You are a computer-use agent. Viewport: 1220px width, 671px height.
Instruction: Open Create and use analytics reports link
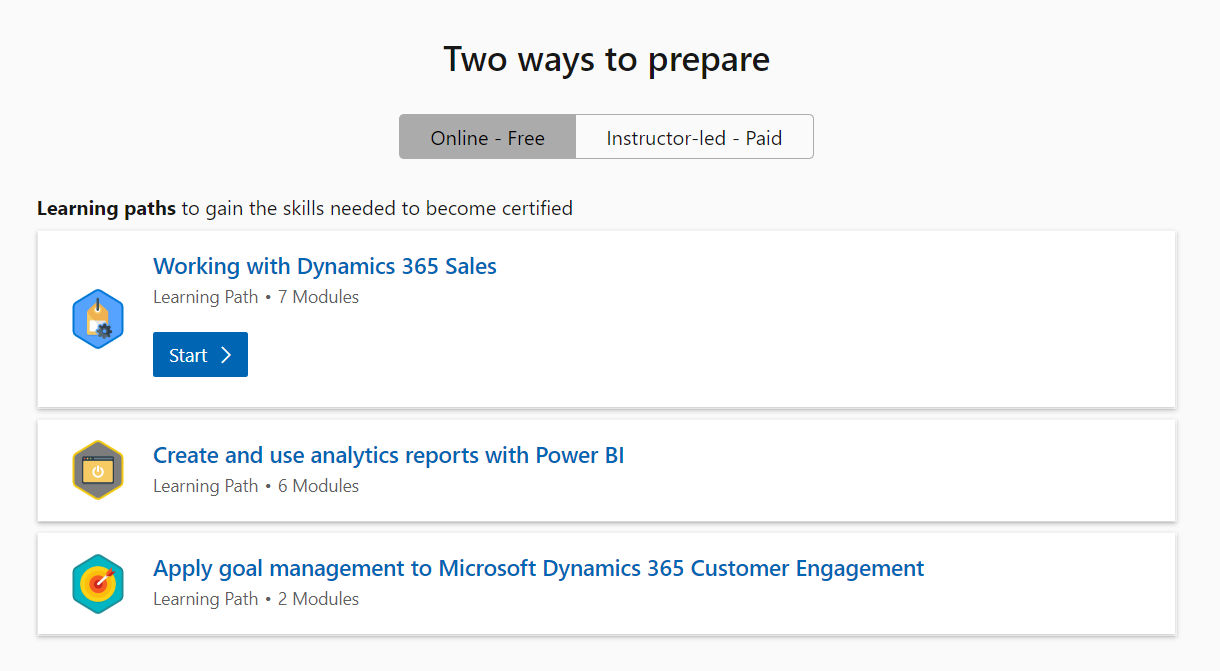388,455
